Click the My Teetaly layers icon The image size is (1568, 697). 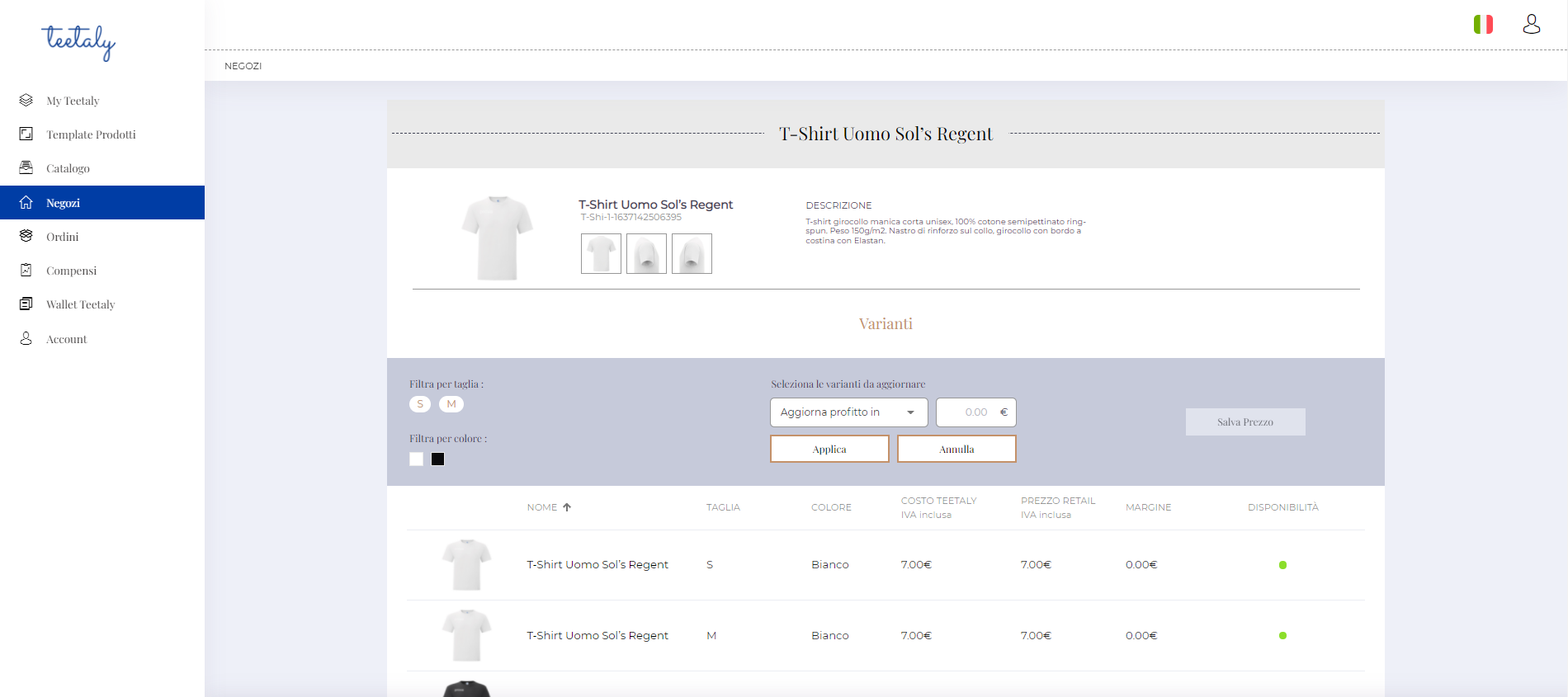[26, 100]
